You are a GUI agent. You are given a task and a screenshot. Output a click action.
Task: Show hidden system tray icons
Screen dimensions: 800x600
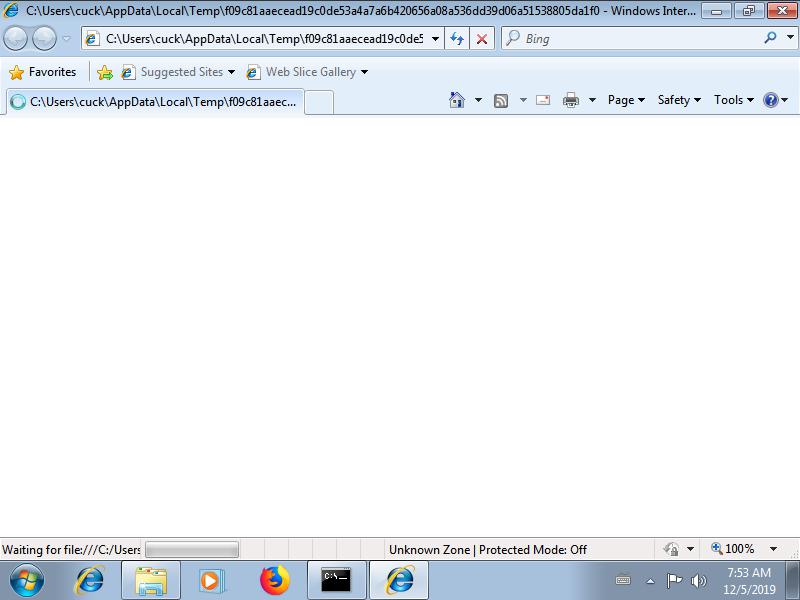(651, 581)
